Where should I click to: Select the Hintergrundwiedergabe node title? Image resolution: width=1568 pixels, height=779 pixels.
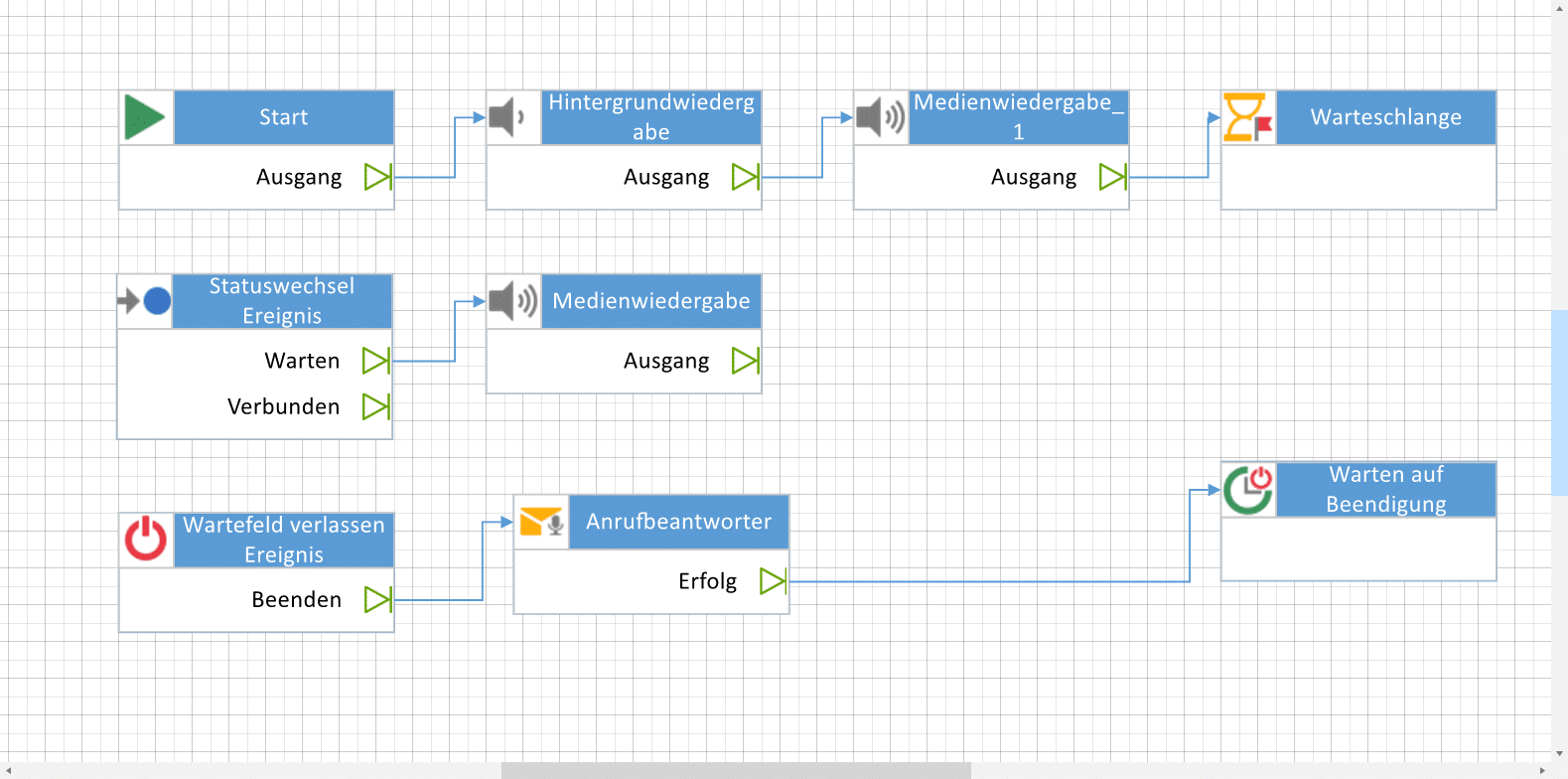651,117
